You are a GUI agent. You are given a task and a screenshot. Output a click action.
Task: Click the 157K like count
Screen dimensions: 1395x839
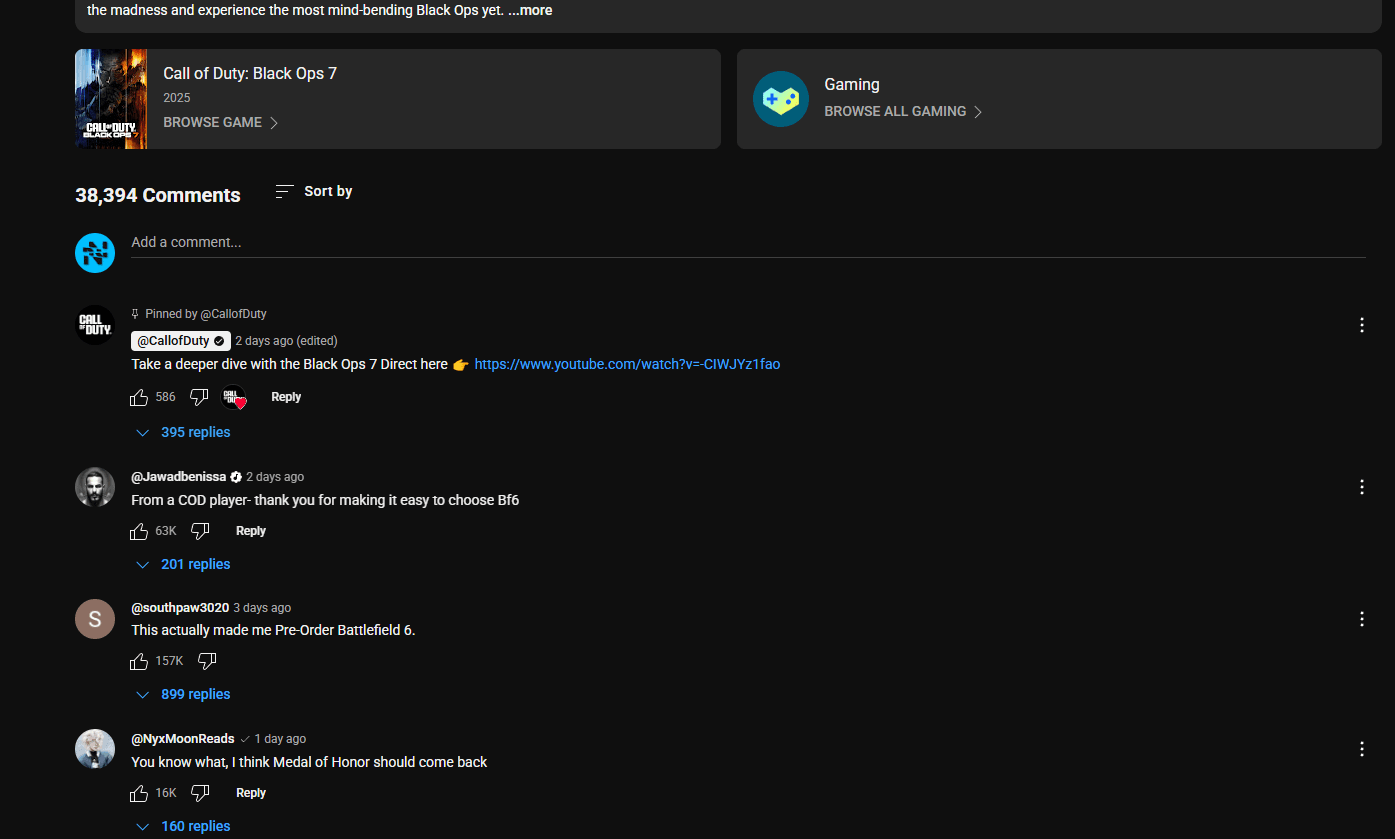[170, 661]
